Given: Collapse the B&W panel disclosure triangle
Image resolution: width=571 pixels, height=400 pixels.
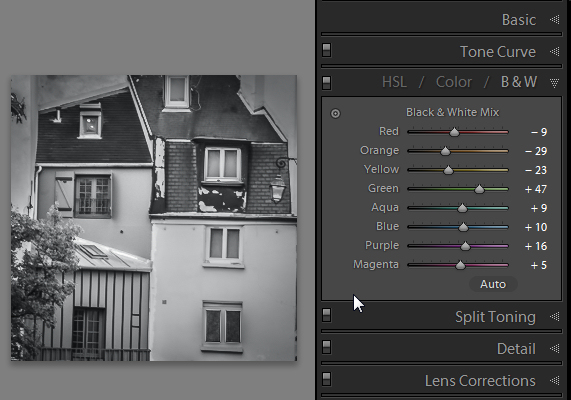Looking at the screenshot, I should pos(555,83).
